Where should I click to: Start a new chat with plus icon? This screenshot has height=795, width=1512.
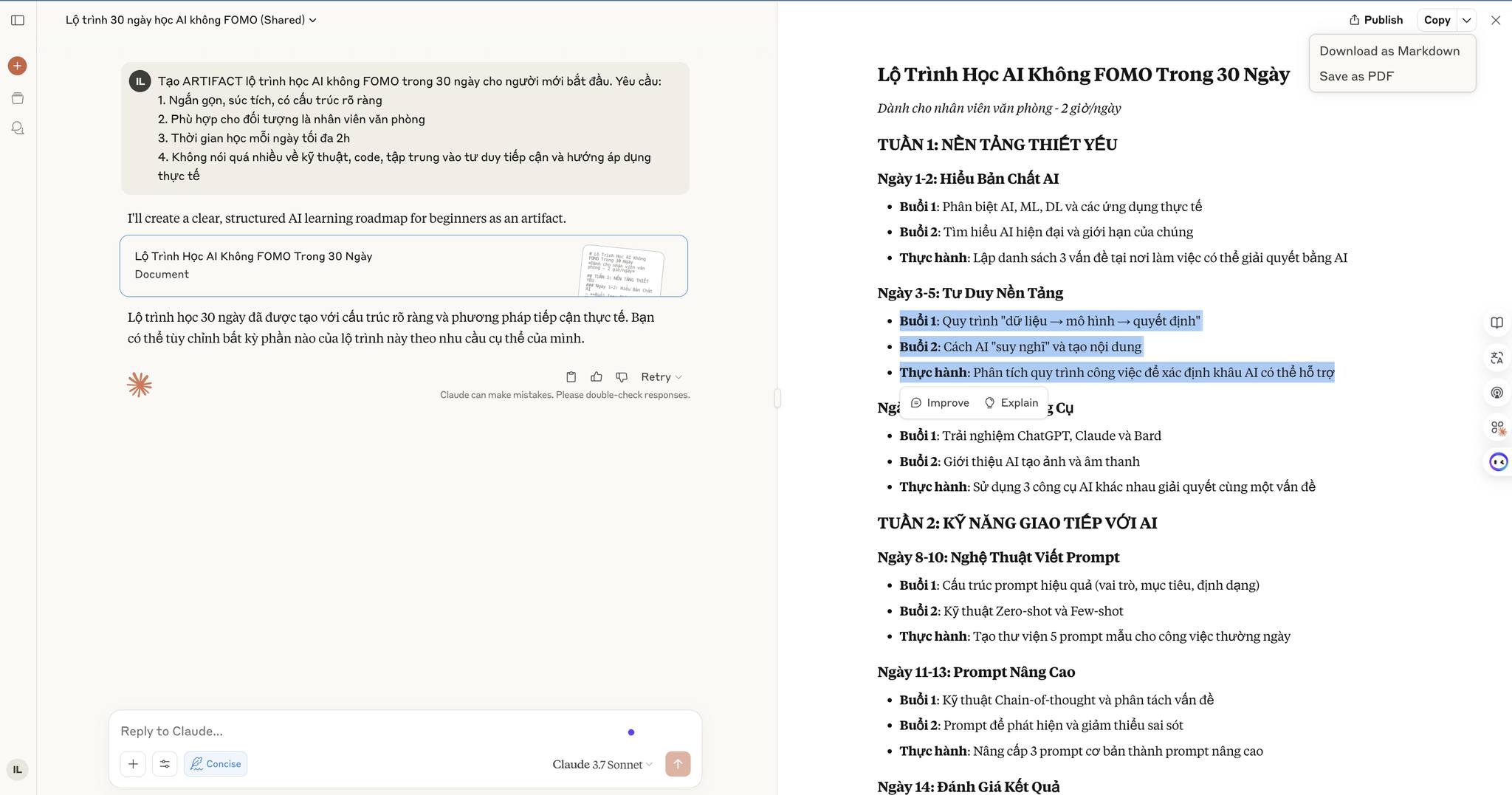[x=18, y=66]
